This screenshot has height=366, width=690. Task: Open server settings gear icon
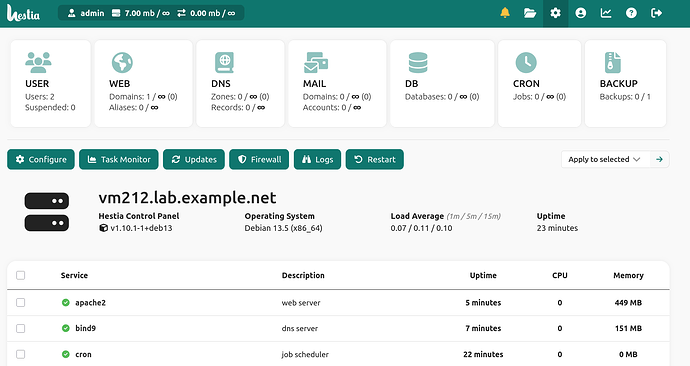pyautogui.click(x=555, y=13)
